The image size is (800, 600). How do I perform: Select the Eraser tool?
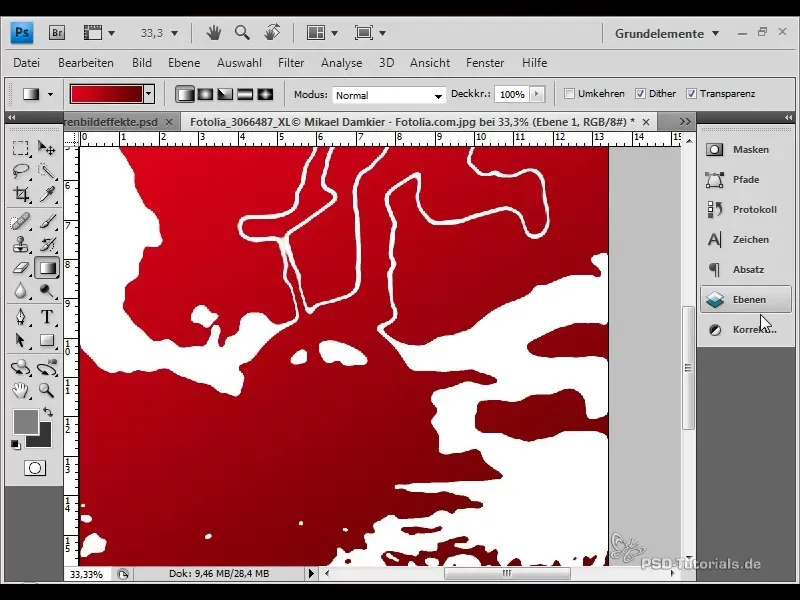(x=20, y=268)
